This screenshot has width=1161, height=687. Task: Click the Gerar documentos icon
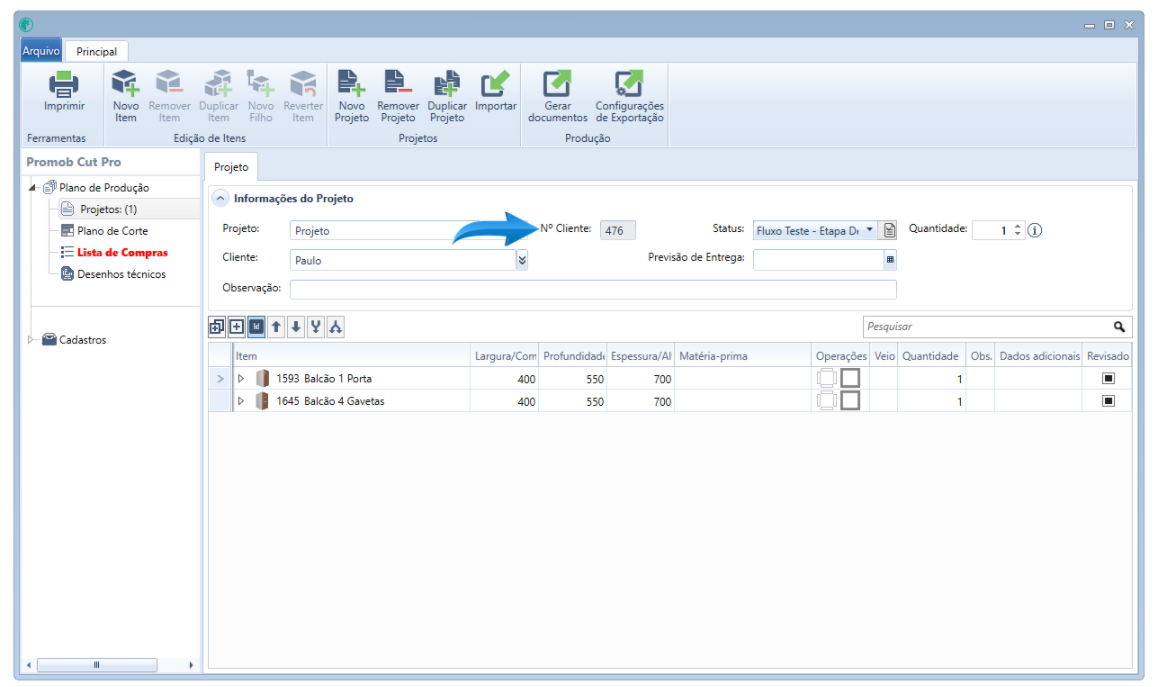coord(557,84)
